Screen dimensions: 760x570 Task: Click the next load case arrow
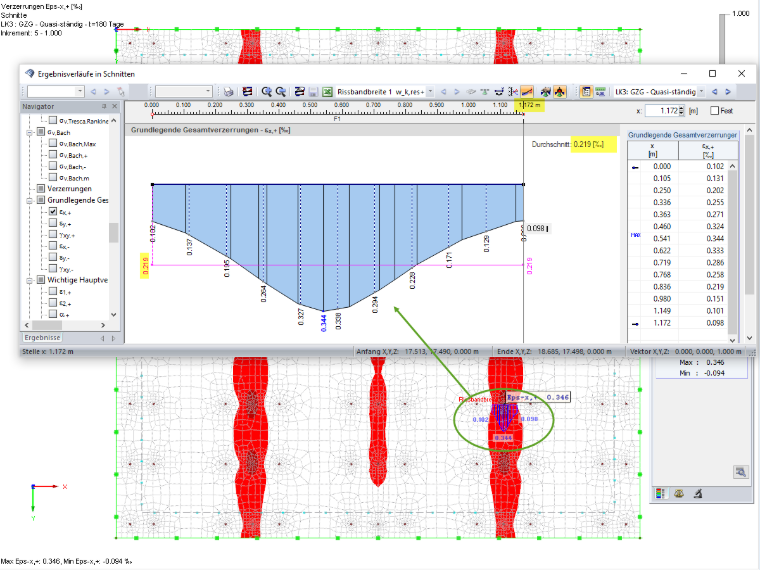point(728,92)
